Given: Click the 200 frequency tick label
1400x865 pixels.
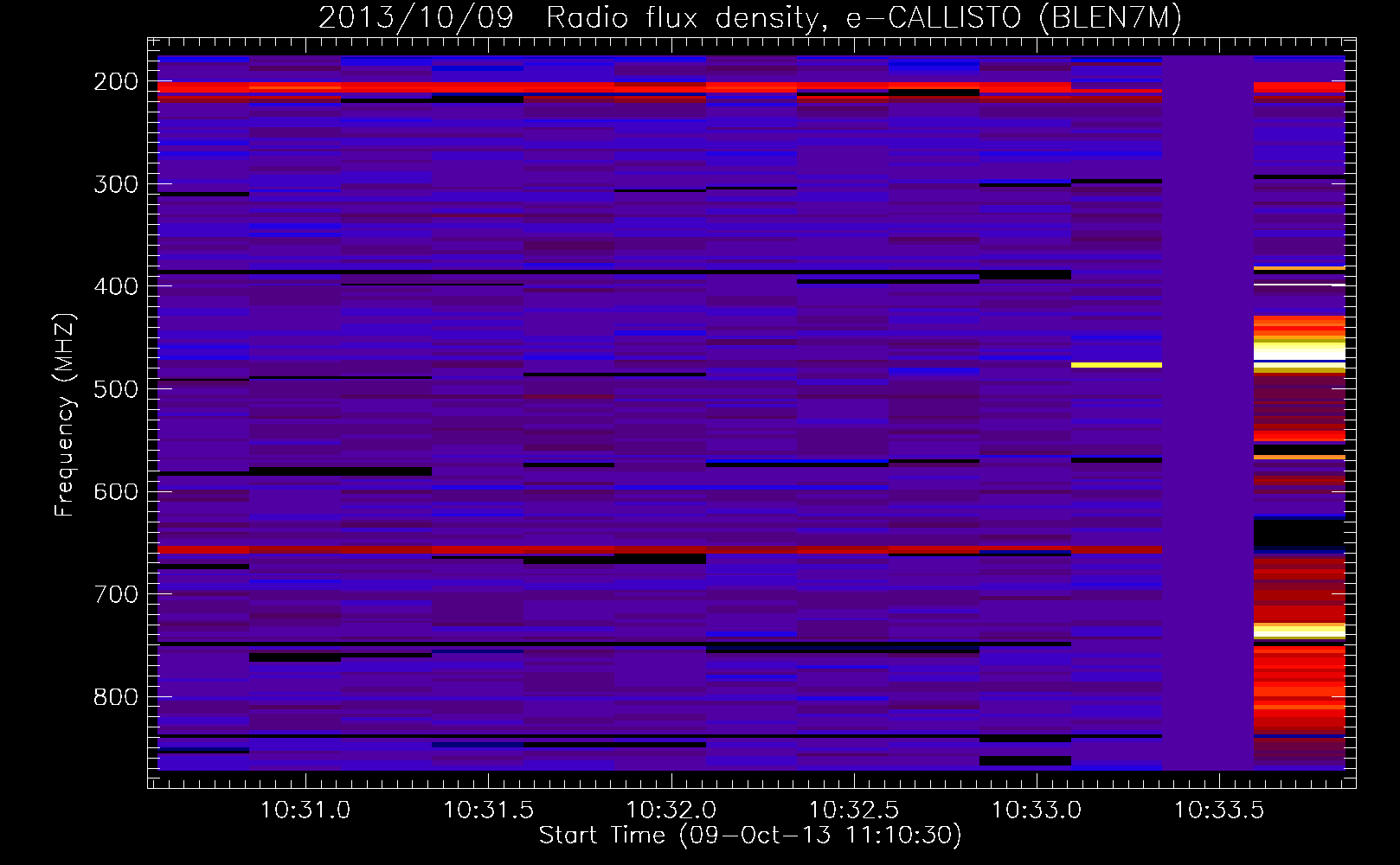Looking at the screenshot, I should [116, 81].
